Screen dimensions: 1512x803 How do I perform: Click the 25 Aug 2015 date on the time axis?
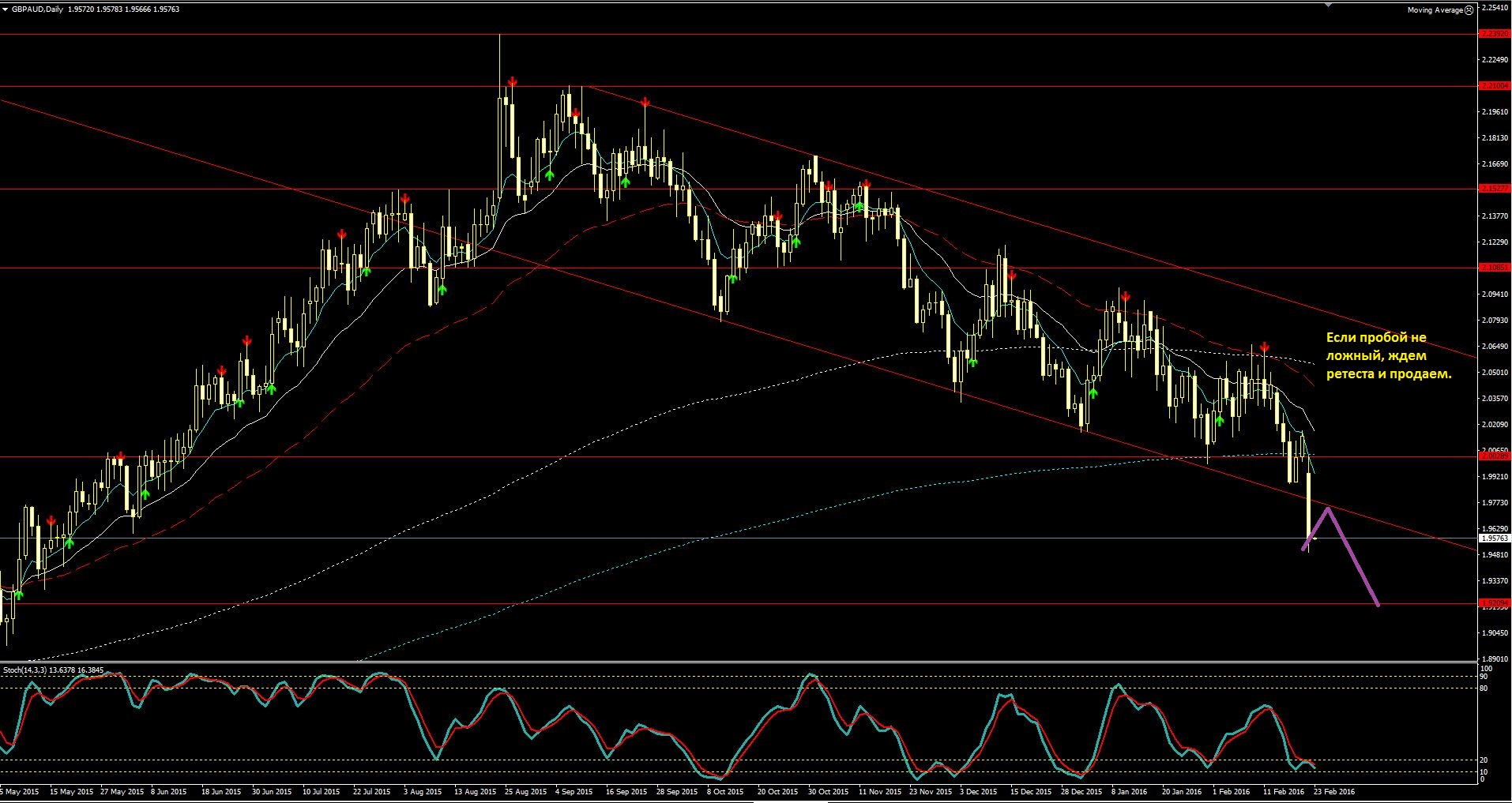525,792
